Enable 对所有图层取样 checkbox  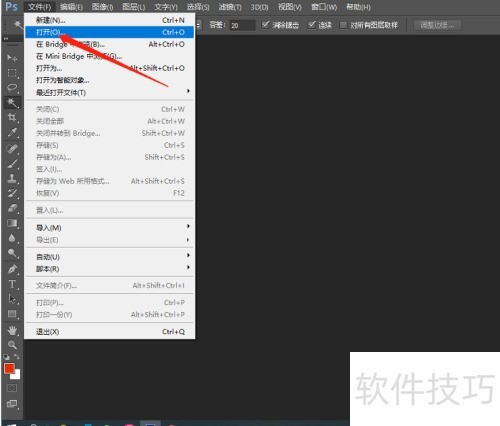343,25
